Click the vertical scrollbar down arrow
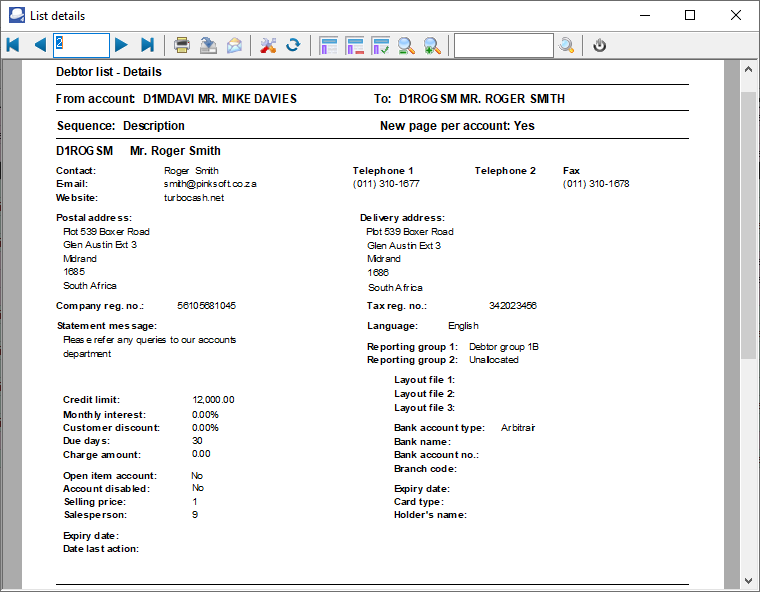The height and width of the screenshot is (592, 760). pyautogui.click(x=748, y=580)
